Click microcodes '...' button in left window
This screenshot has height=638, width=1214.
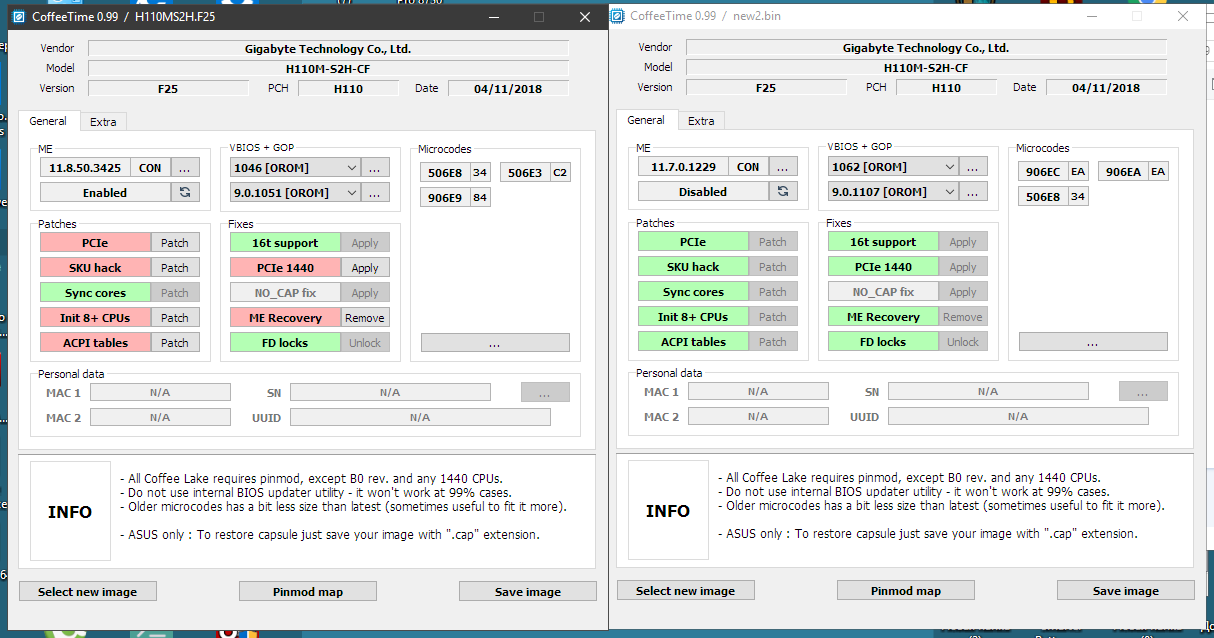click(x=495, y=343)
